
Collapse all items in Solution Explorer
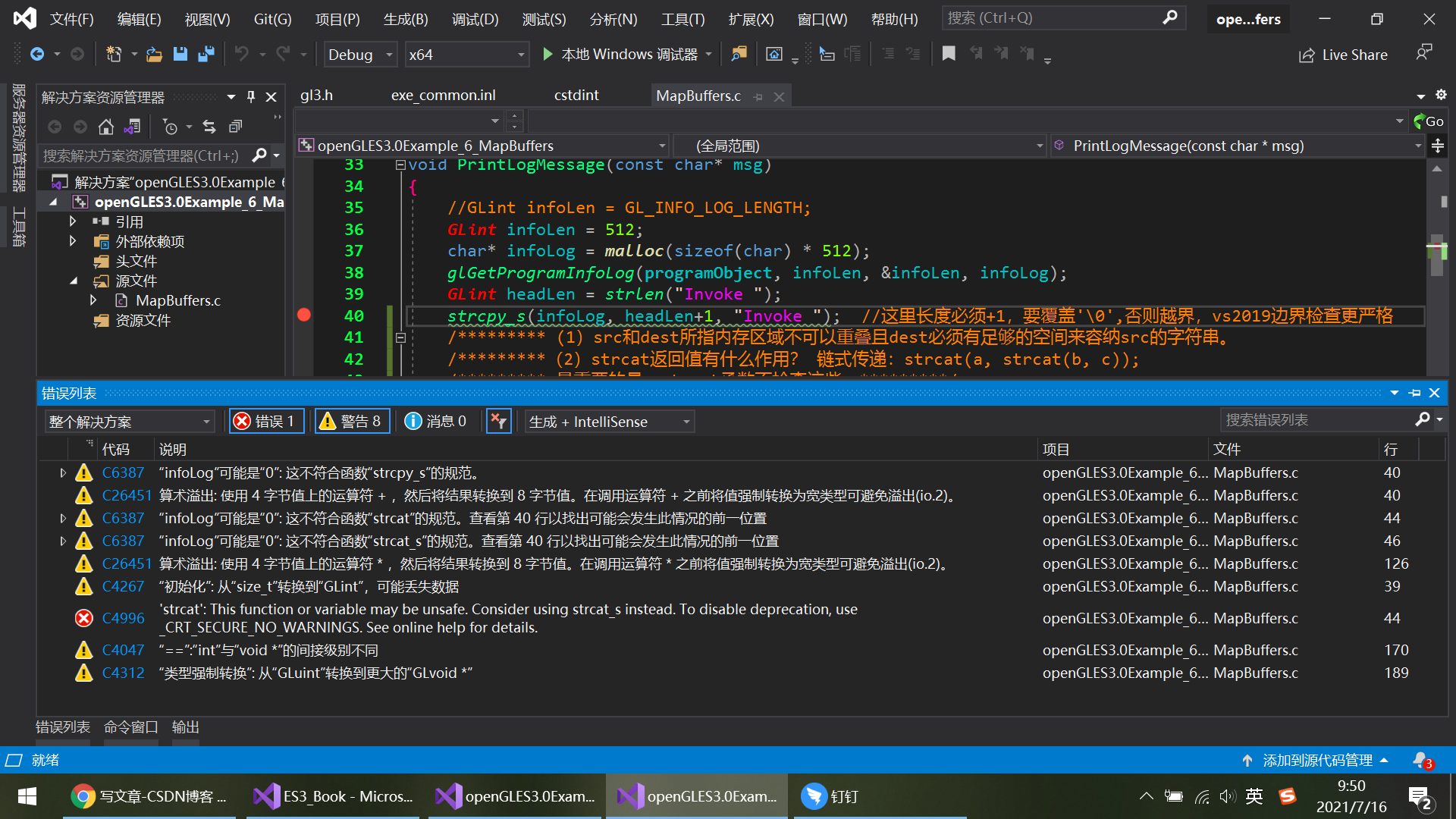tap(235, 127)
